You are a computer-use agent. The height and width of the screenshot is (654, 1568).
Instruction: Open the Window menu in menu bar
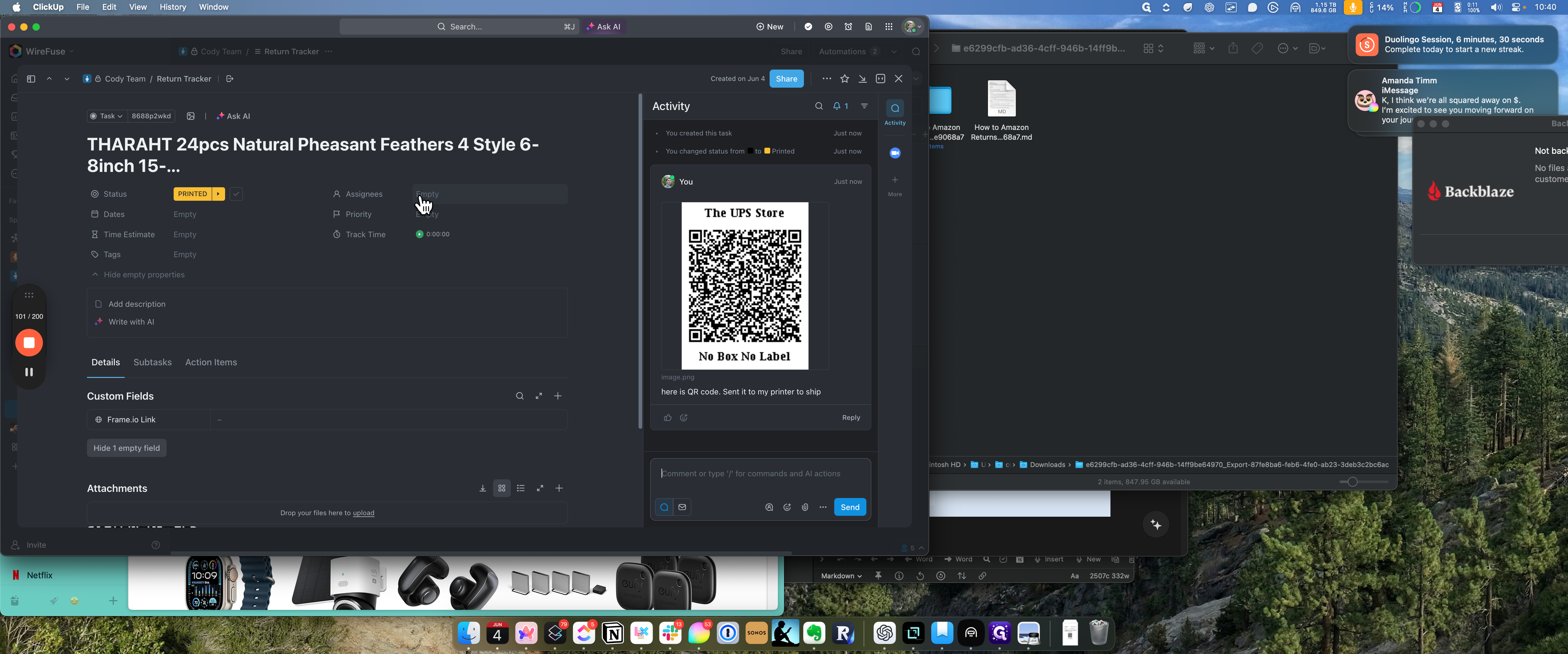[214, 7]
